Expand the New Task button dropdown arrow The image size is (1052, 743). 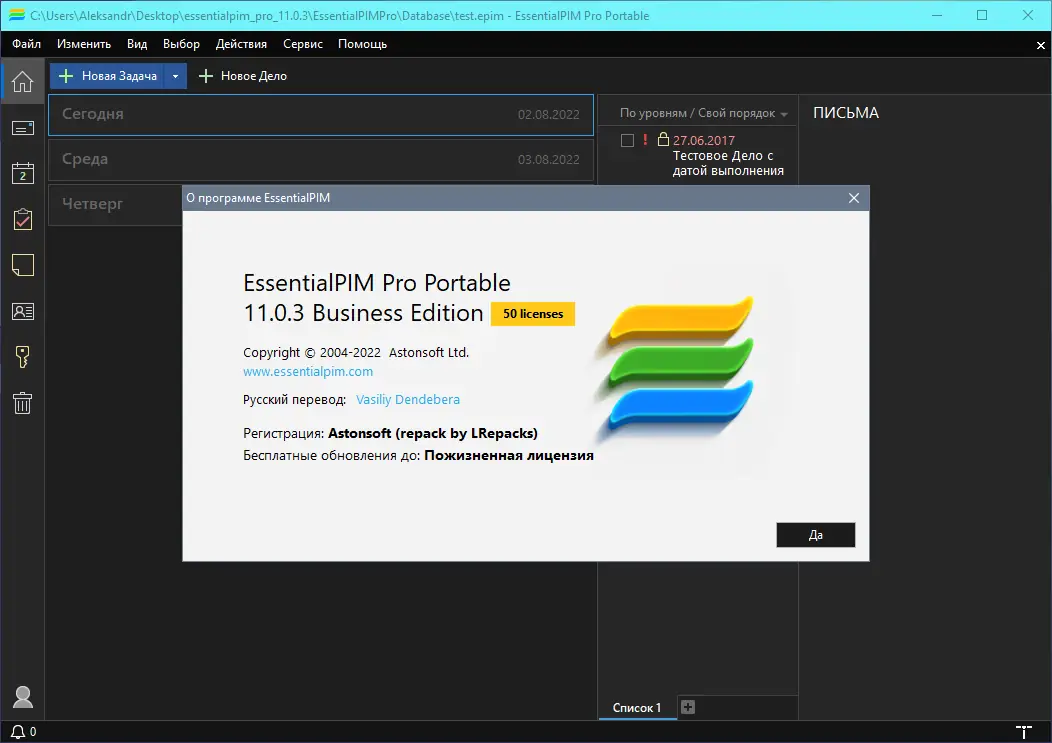(x=175, y=76)
